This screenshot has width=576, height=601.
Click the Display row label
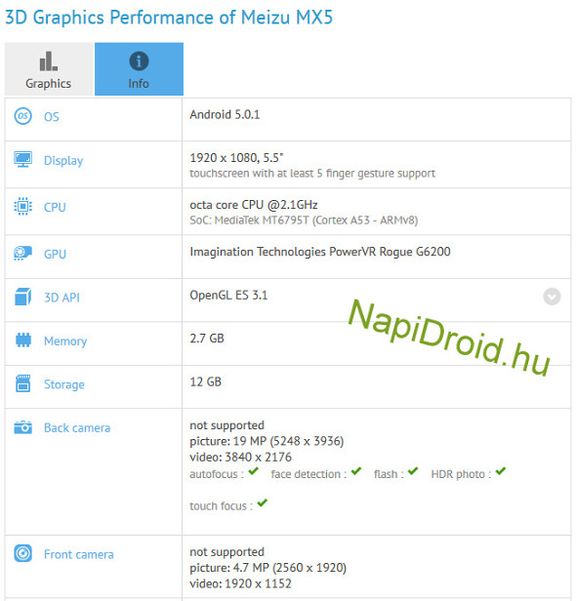pyautogui.click(x=63, y=161)
